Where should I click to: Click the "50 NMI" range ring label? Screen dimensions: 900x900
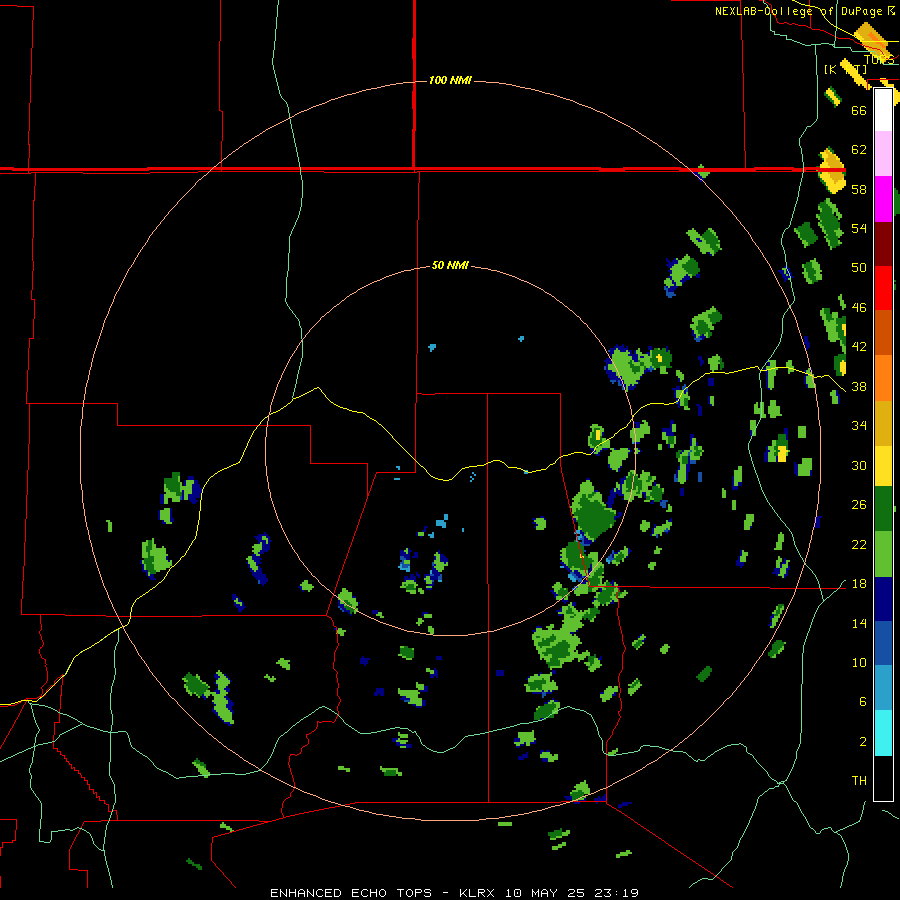click(x=450, y=265)
